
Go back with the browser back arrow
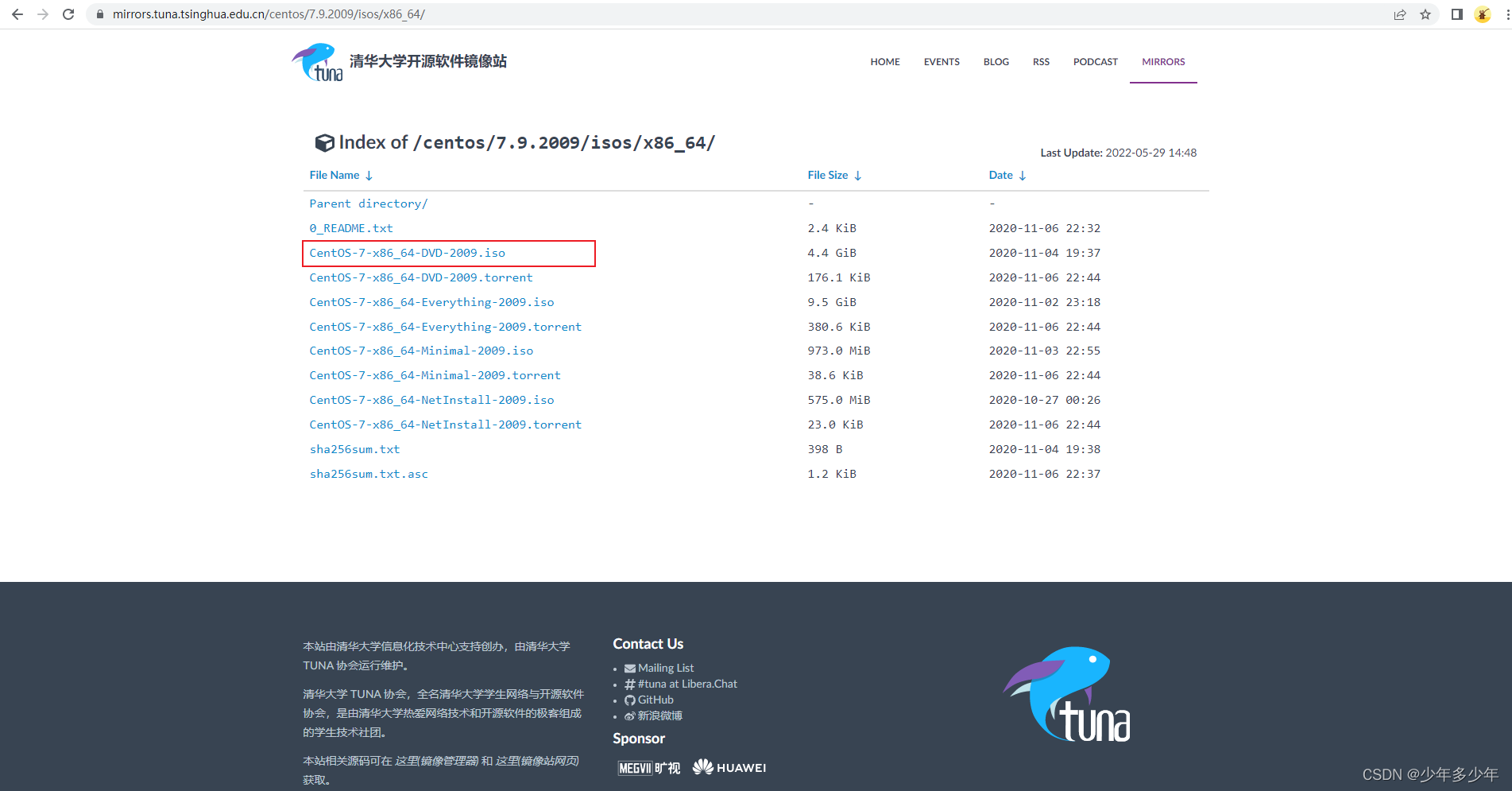point(17,14)
